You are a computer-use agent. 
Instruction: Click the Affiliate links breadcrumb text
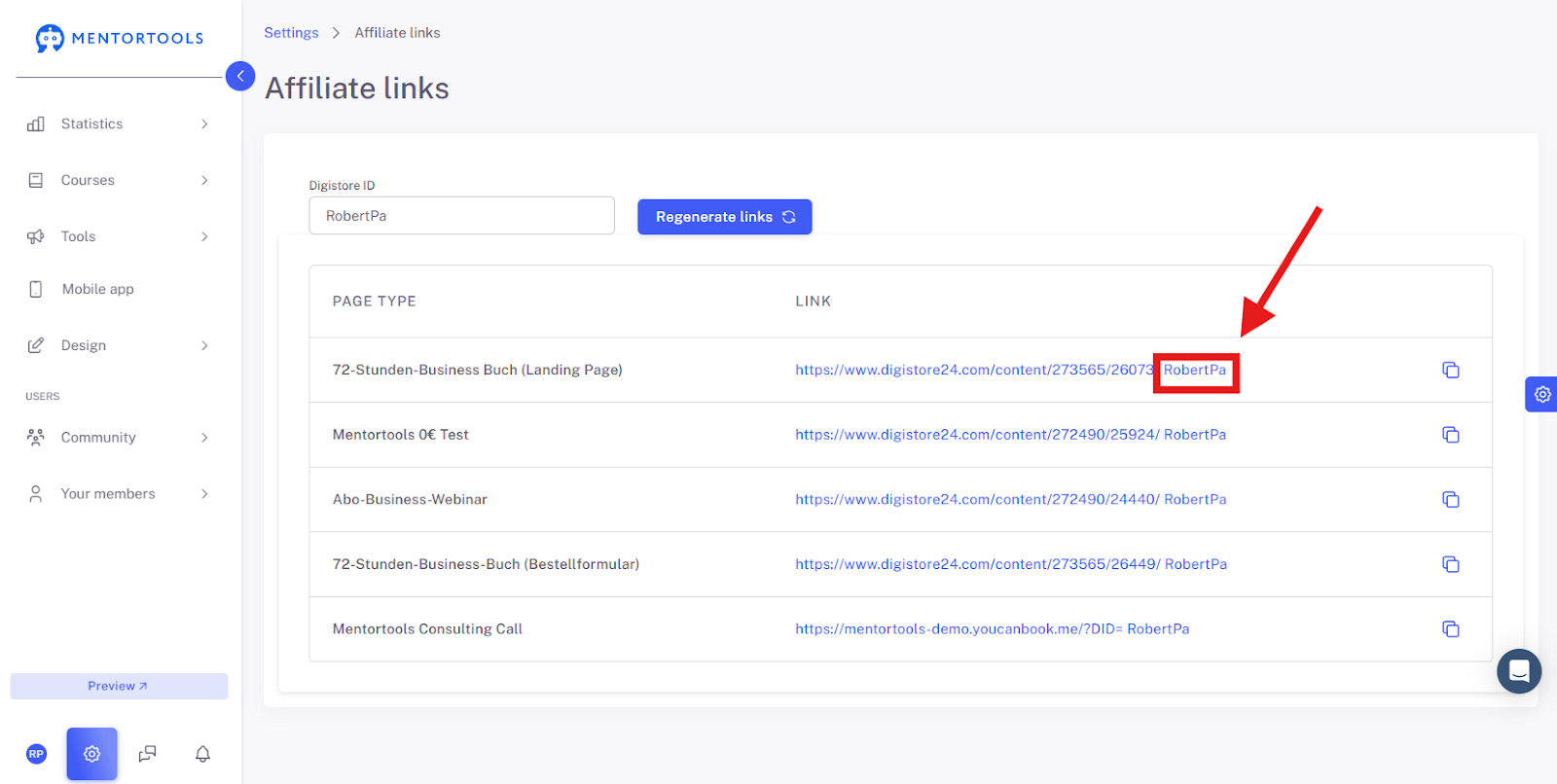coord(397,33)
